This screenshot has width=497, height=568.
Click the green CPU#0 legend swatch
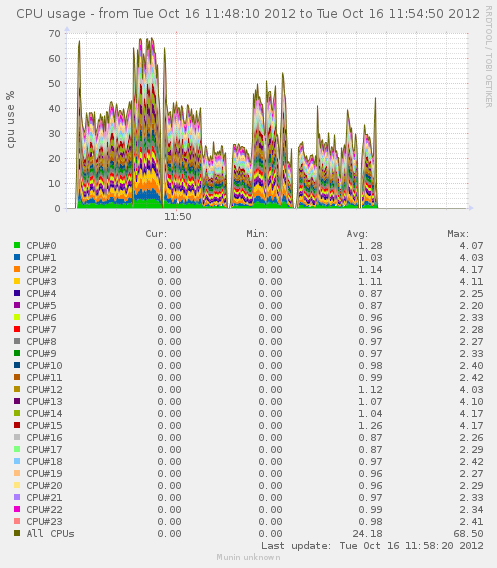point(17,245)
